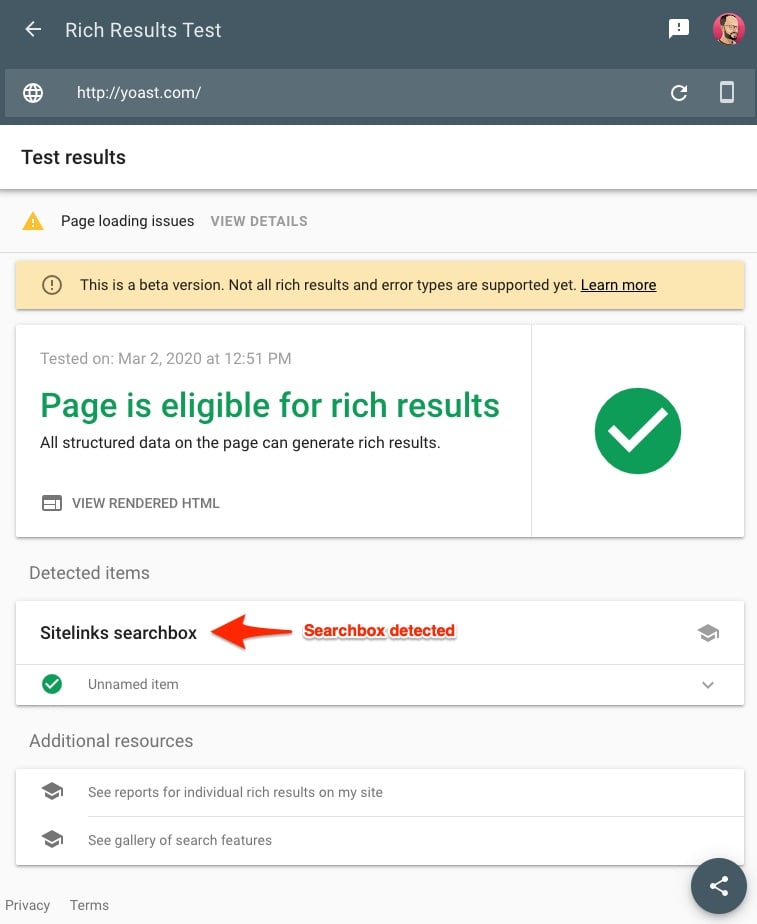Open reports icon next to individual rich results
This screenshot has height=924, width=757.
click(x=53, y=790)
